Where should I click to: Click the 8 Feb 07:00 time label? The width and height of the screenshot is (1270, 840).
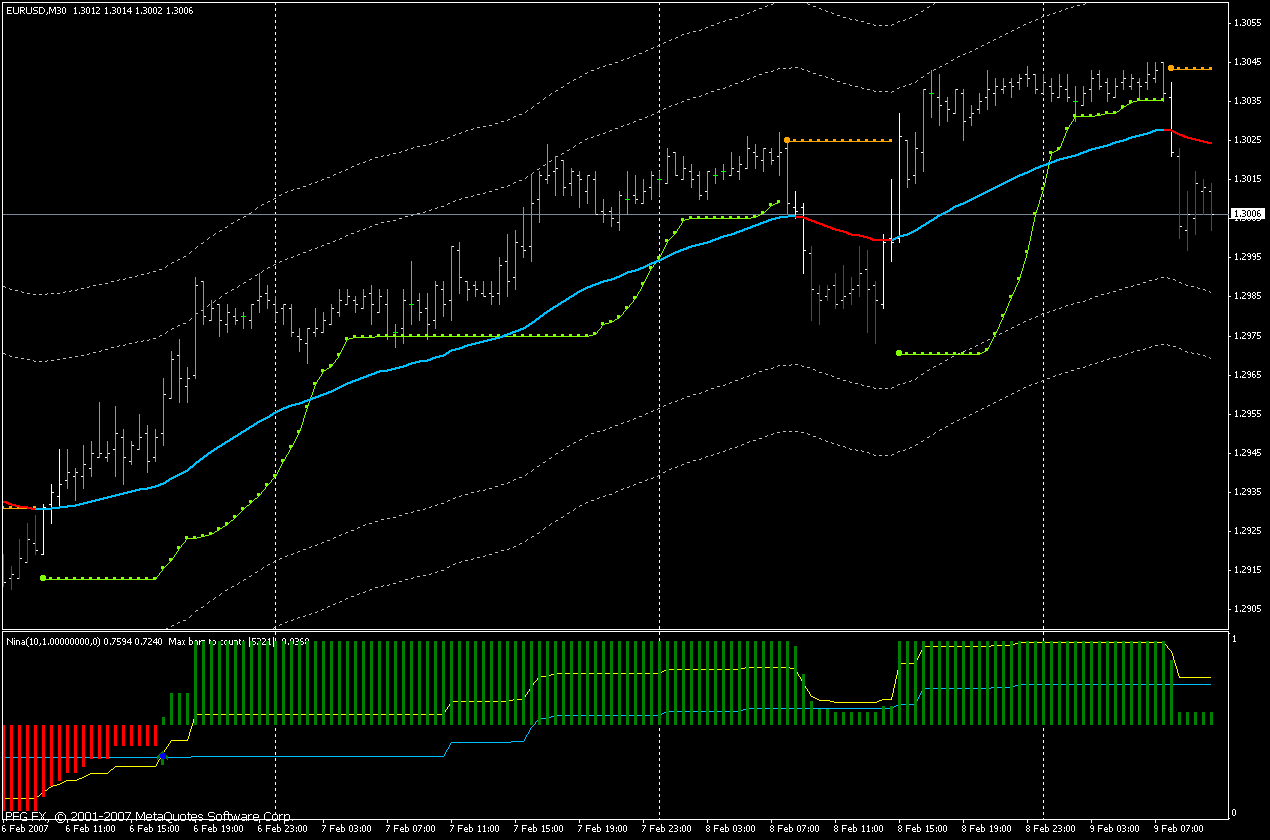coord(794,829)
